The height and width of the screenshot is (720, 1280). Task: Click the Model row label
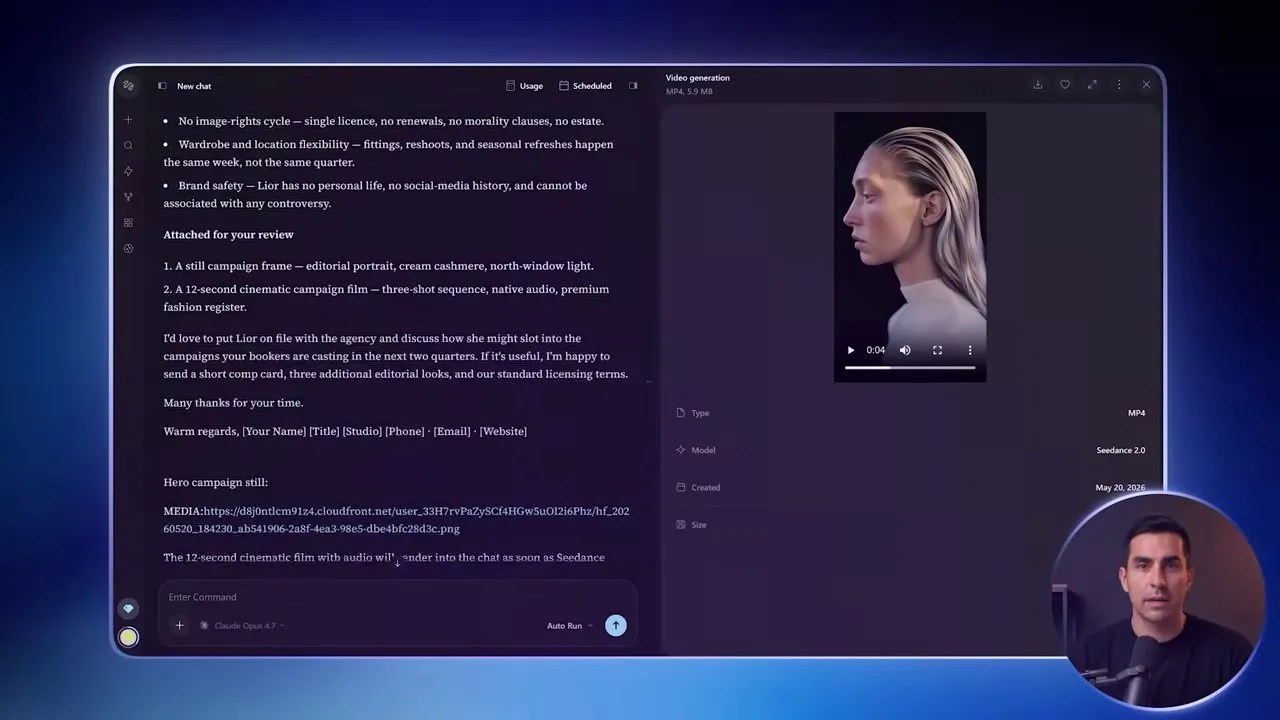coord(703,450)
